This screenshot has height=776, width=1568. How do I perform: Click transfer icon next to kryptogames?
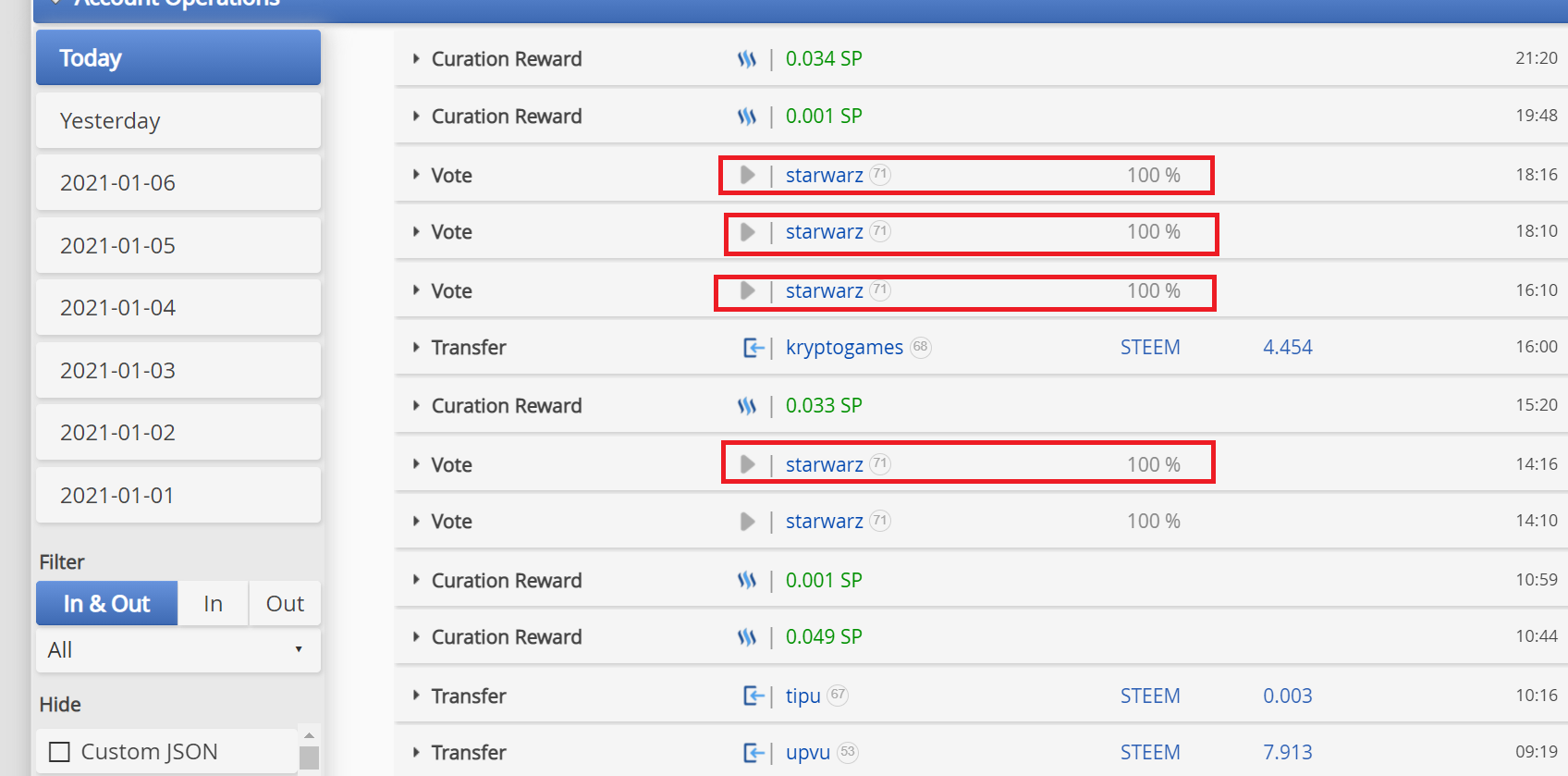tap(753, 348)
